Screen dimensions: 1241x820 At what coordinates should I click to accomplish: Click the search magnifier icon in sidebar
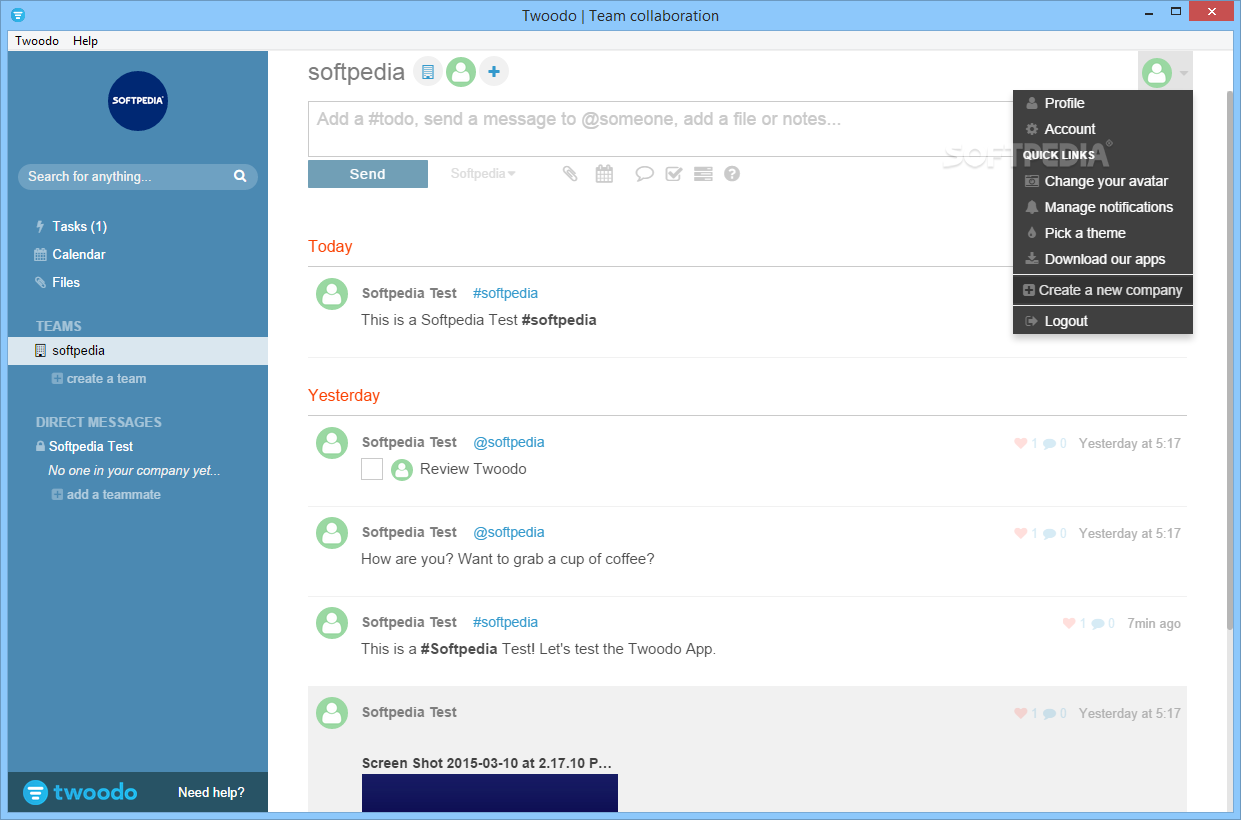point(240,176)
